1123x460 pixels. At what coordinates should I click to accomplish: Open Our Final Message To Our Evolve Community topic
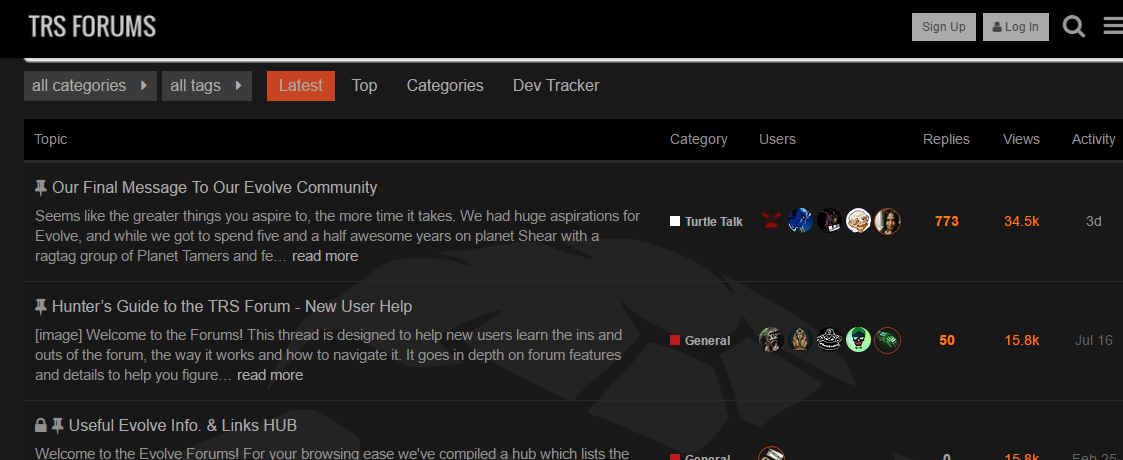[x=215, y=188]
